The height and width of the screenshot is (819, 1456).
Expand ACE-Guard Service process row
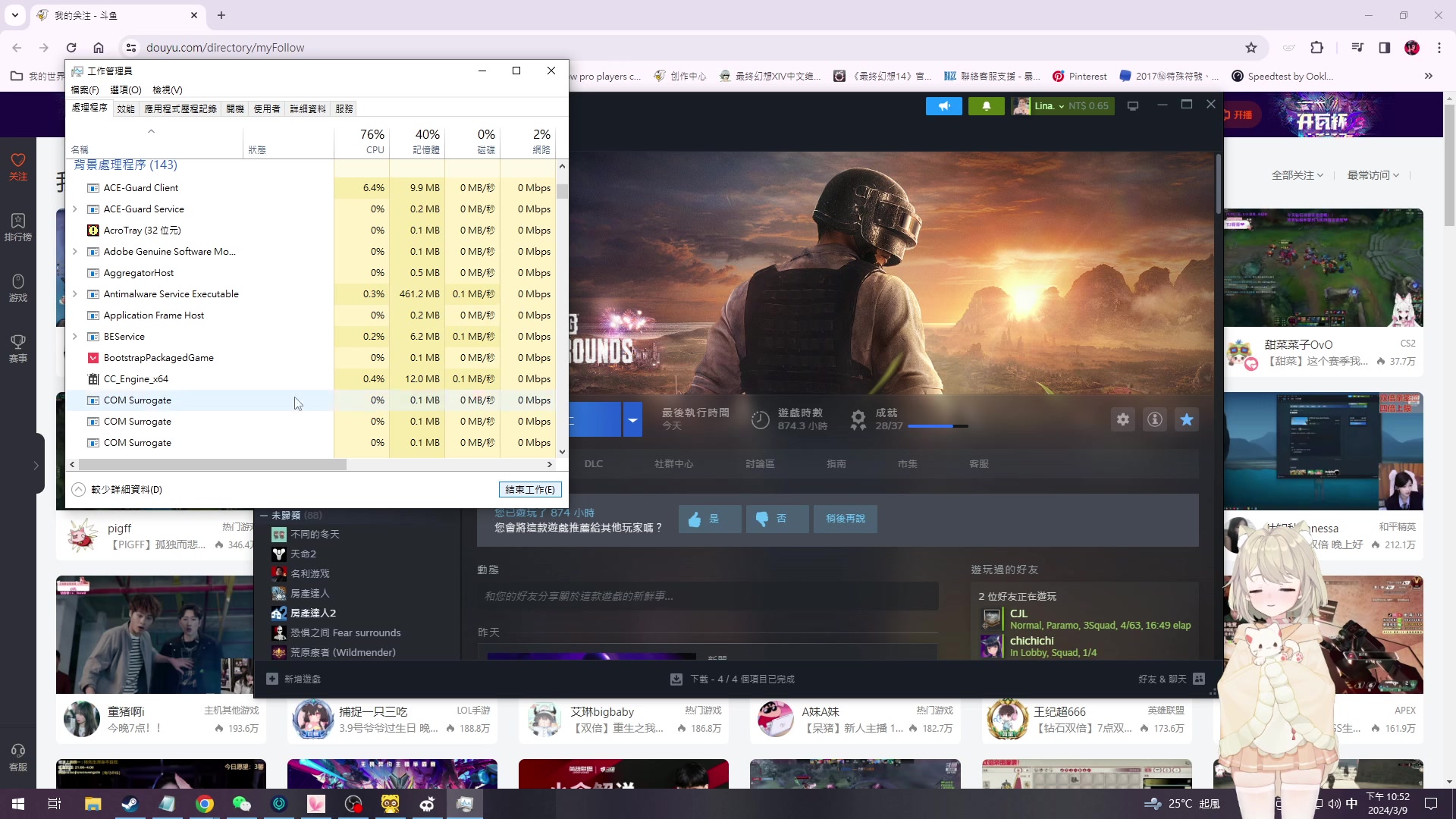(74, 209)
